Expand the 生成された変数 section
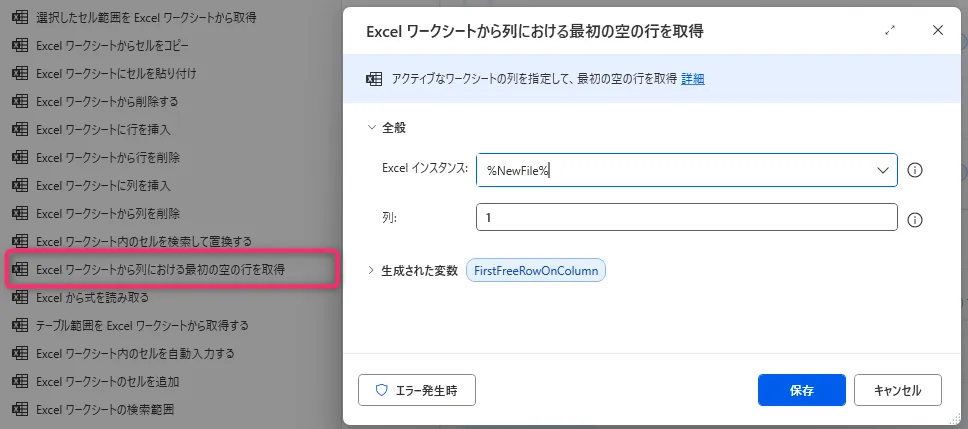The height and width of the screenshot is (429, 968). (x=372, y=270)
